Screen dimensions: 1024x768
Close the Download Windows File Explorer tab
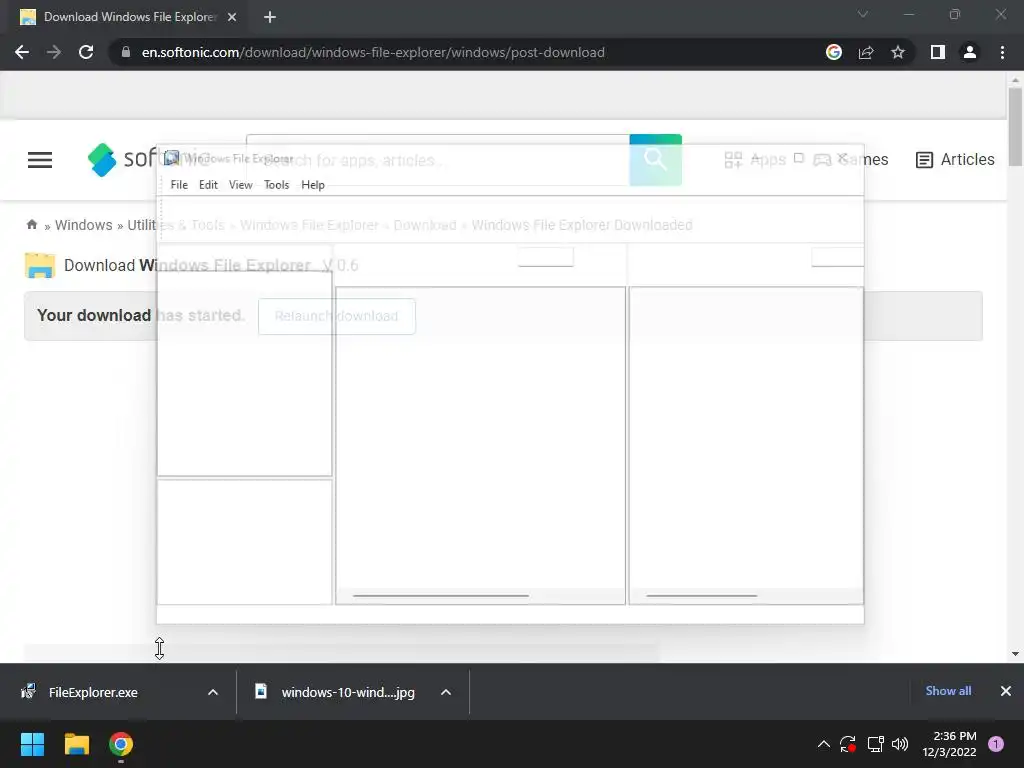232,17
